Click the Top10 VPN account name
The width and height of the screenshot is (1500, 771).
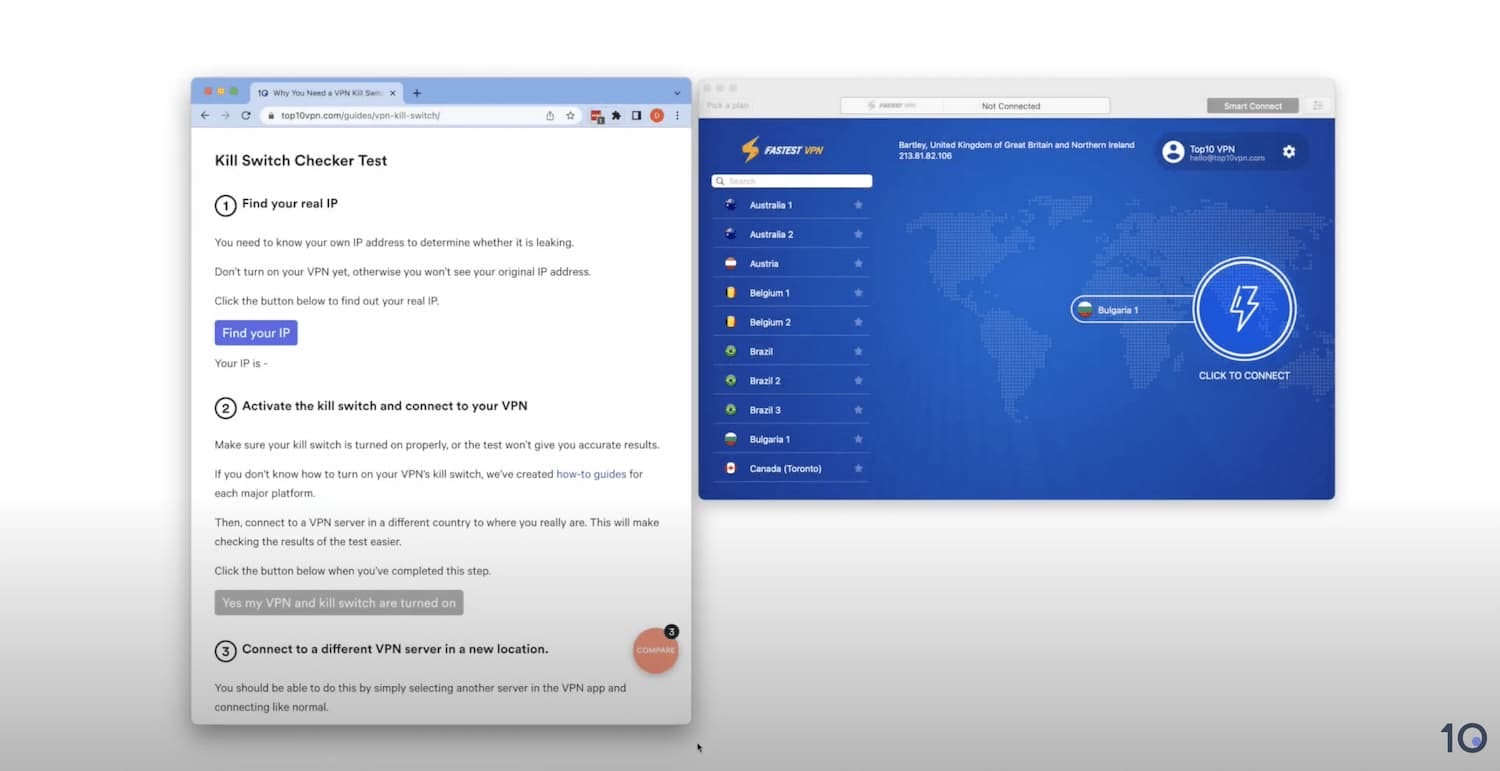point(1212,149)
